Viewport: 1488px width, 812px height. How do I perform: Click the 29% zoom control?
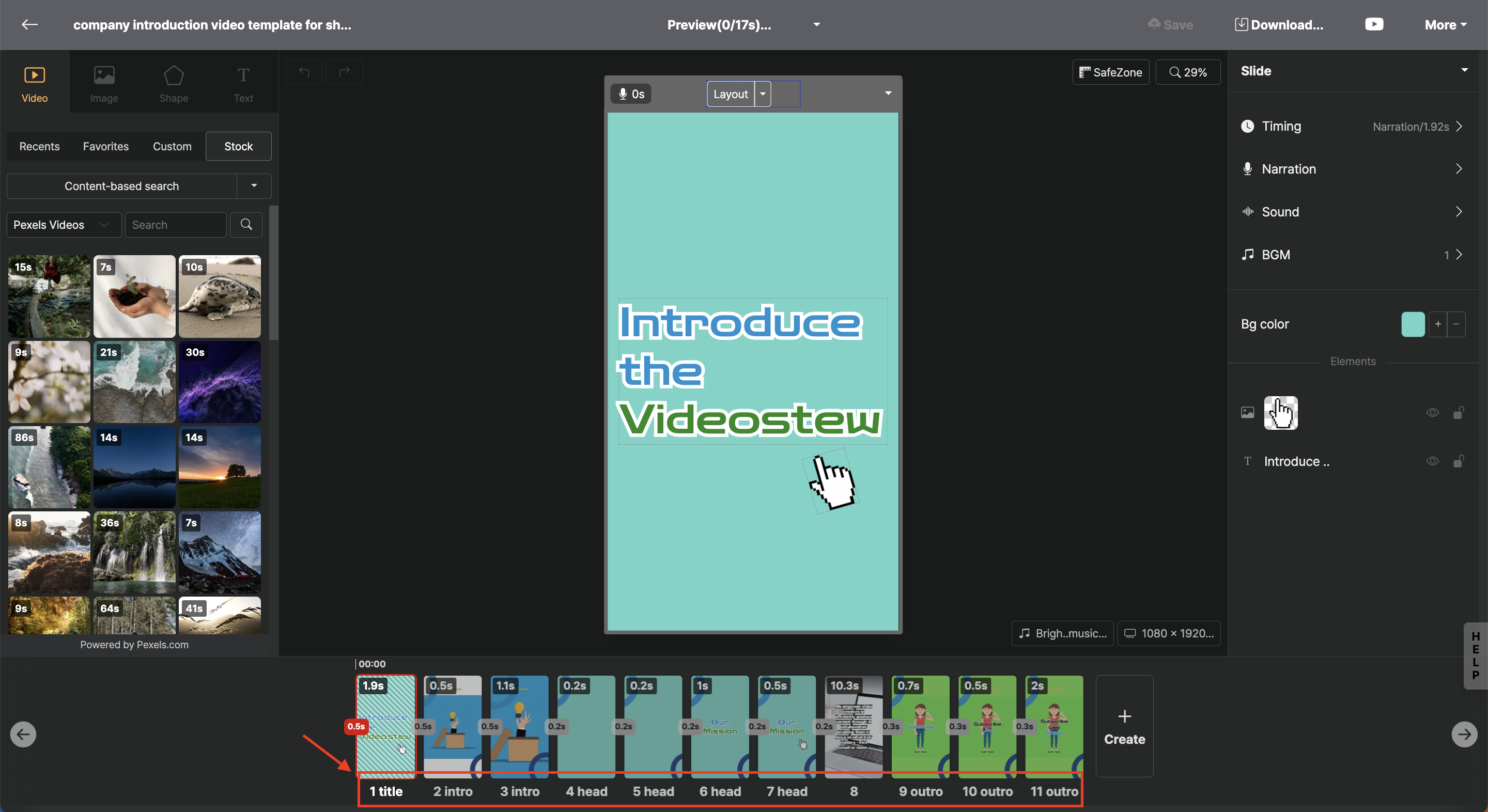coord(1188,72)
